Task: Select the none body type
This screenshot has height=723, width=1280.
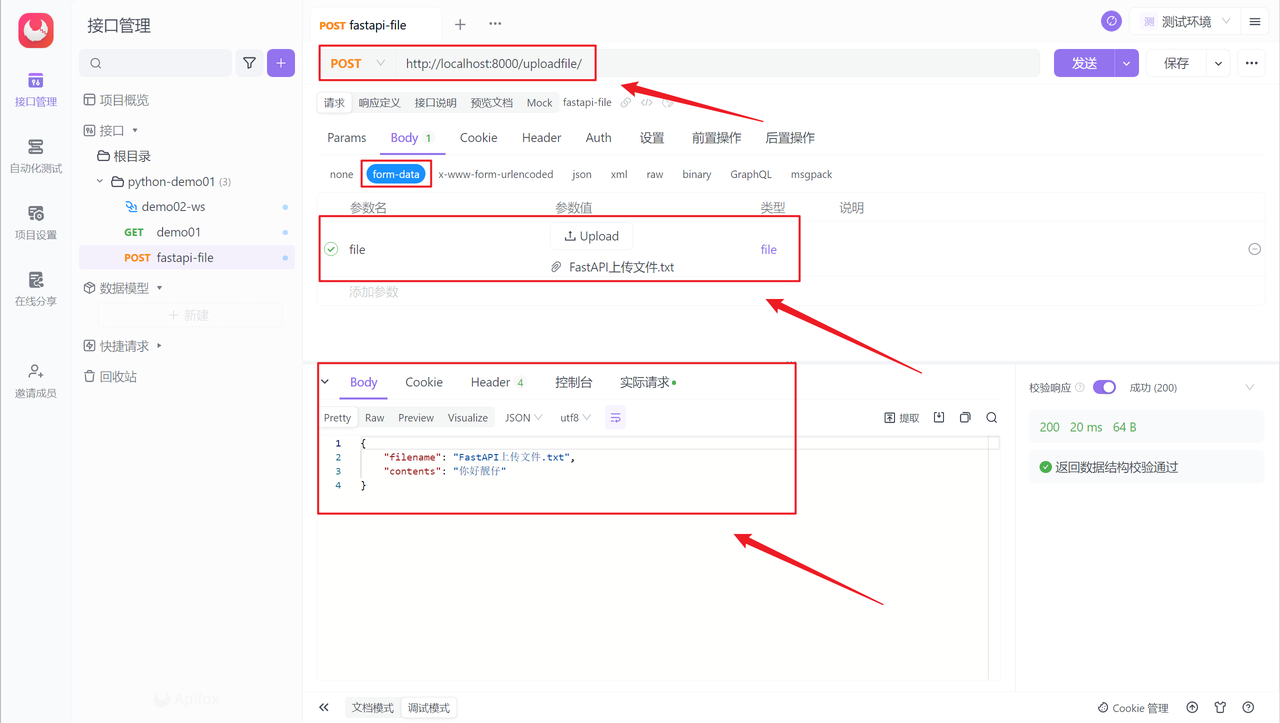Action: click(x=342, y=174)
